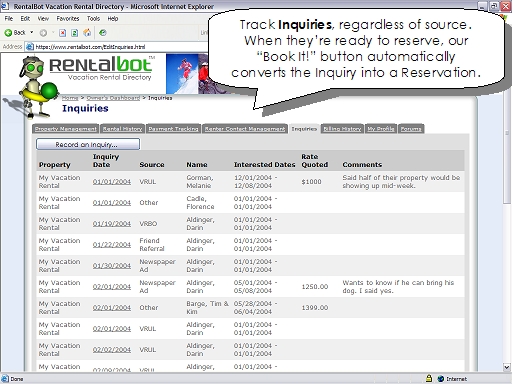This screenshot has width=512, height=385.
Task: Click the RentalBot robot mascot logo
Action: (x=35, y=87)
